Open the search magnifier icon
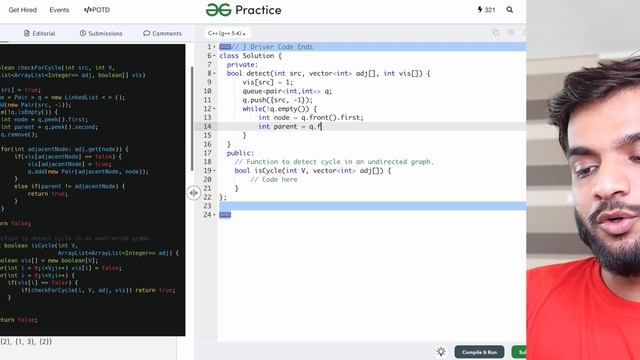This screenshot has width=640, height=360. [x=509, y=9]
